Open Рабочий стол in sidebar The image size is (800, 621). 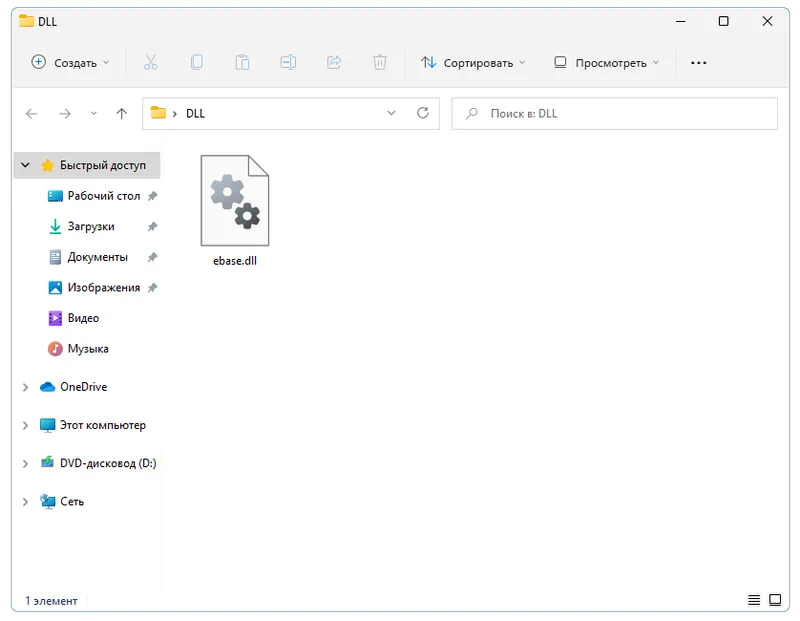tap(104, 196)
